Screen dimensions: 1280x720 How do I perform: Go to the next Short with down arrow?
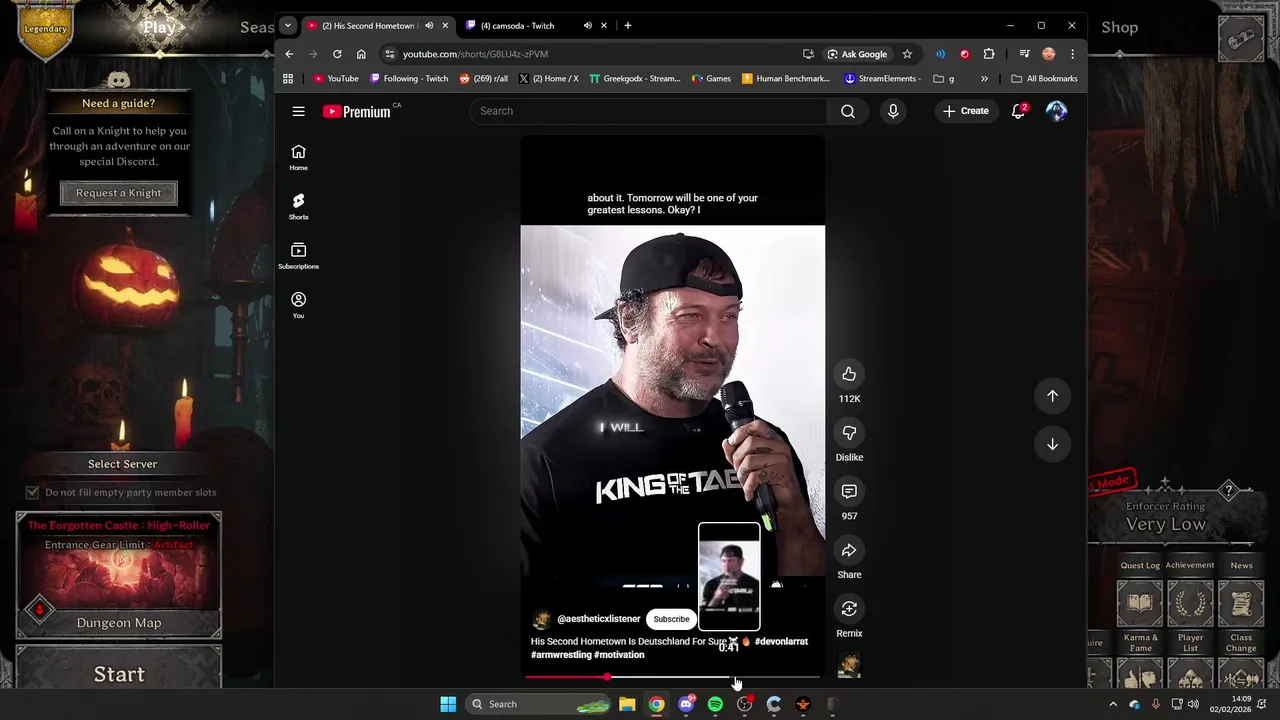(1052, 444)
